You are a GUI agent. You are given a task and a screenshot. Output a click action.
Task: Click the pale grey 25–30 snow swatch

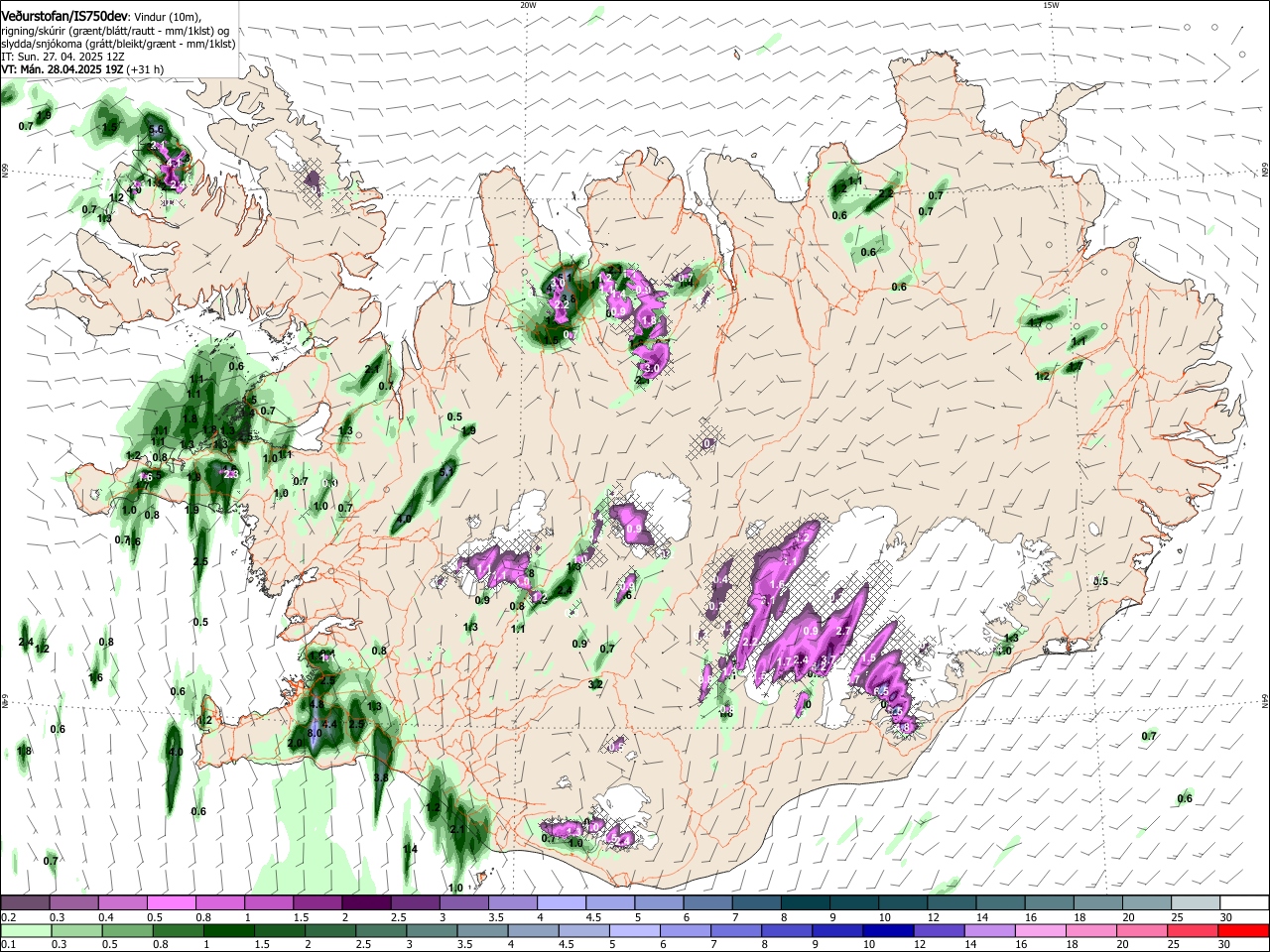pyautogui.click(x=1196, y=903)
